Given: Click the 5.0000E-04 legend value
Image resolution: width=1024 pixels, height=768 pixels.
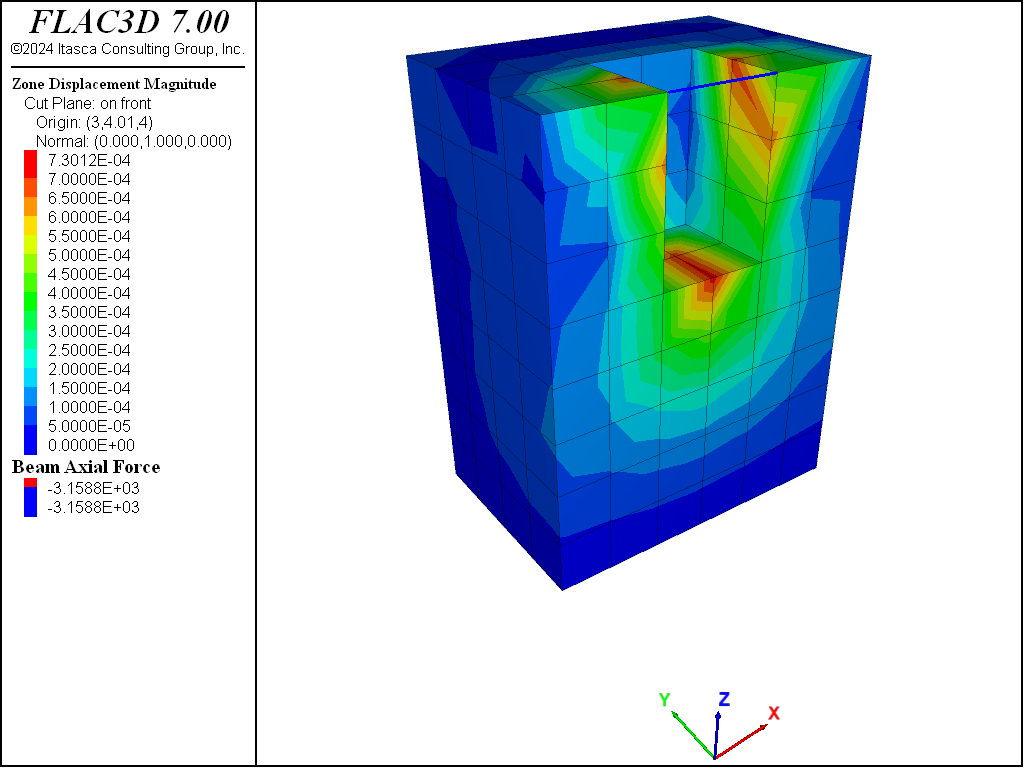Looking at the screenshot, I should coord(89,255).
